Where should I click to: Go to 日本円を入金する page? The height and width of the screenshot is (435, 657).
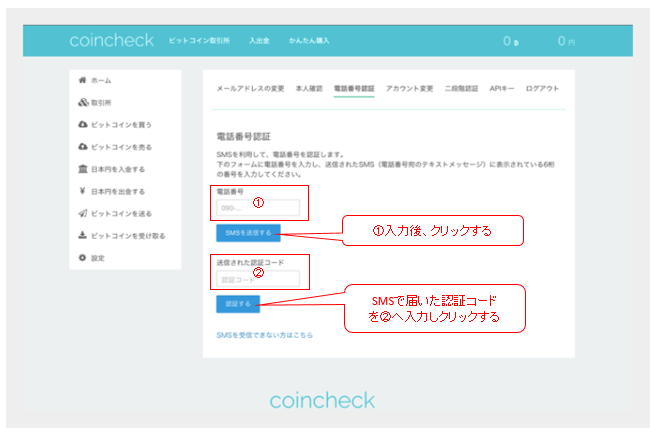coord(118,169)
